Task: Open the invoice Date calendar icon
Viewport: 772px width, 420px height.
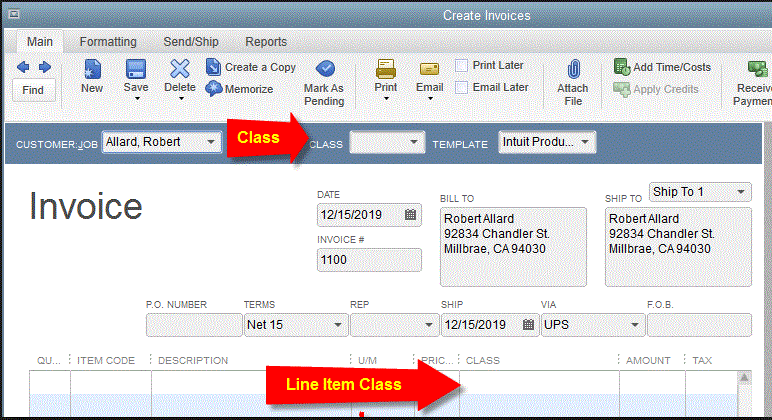Action: click(x=410, y=215)
